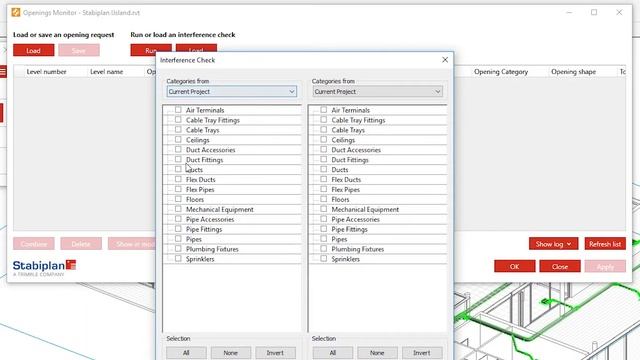Select Pipe Fittings label in left list

[204, 229]
